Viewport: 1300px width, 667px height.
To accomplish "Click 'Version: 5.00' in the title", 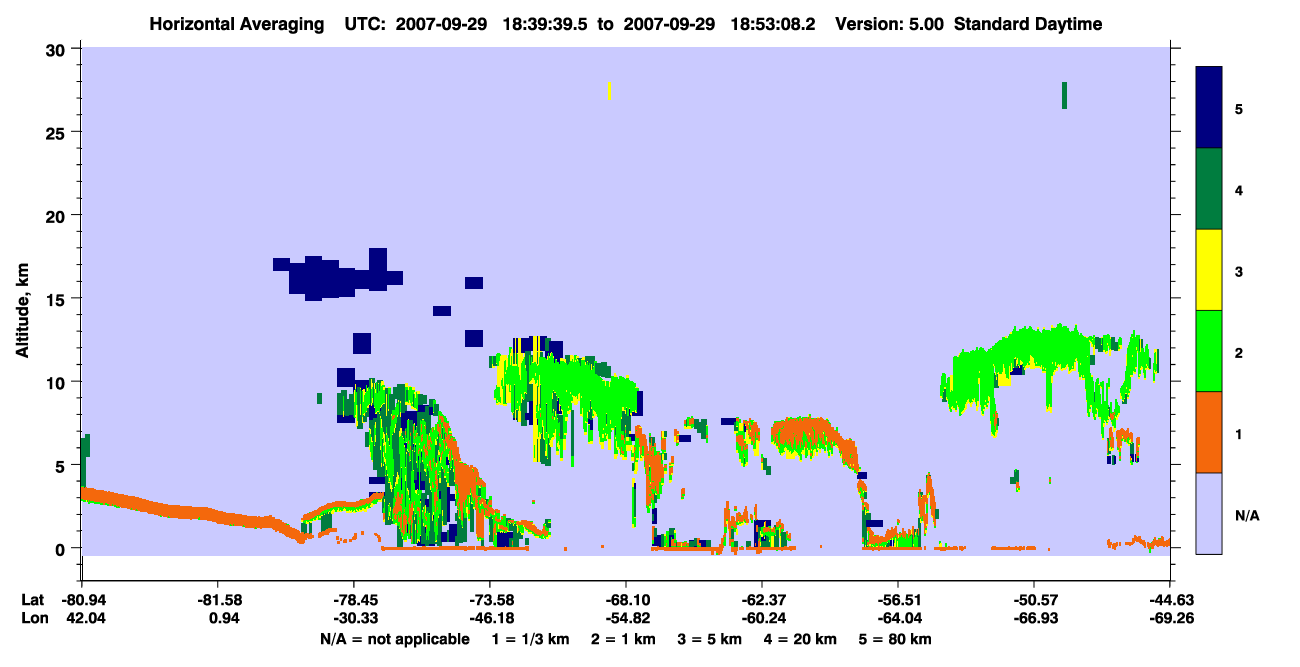I will coord(892,24).
